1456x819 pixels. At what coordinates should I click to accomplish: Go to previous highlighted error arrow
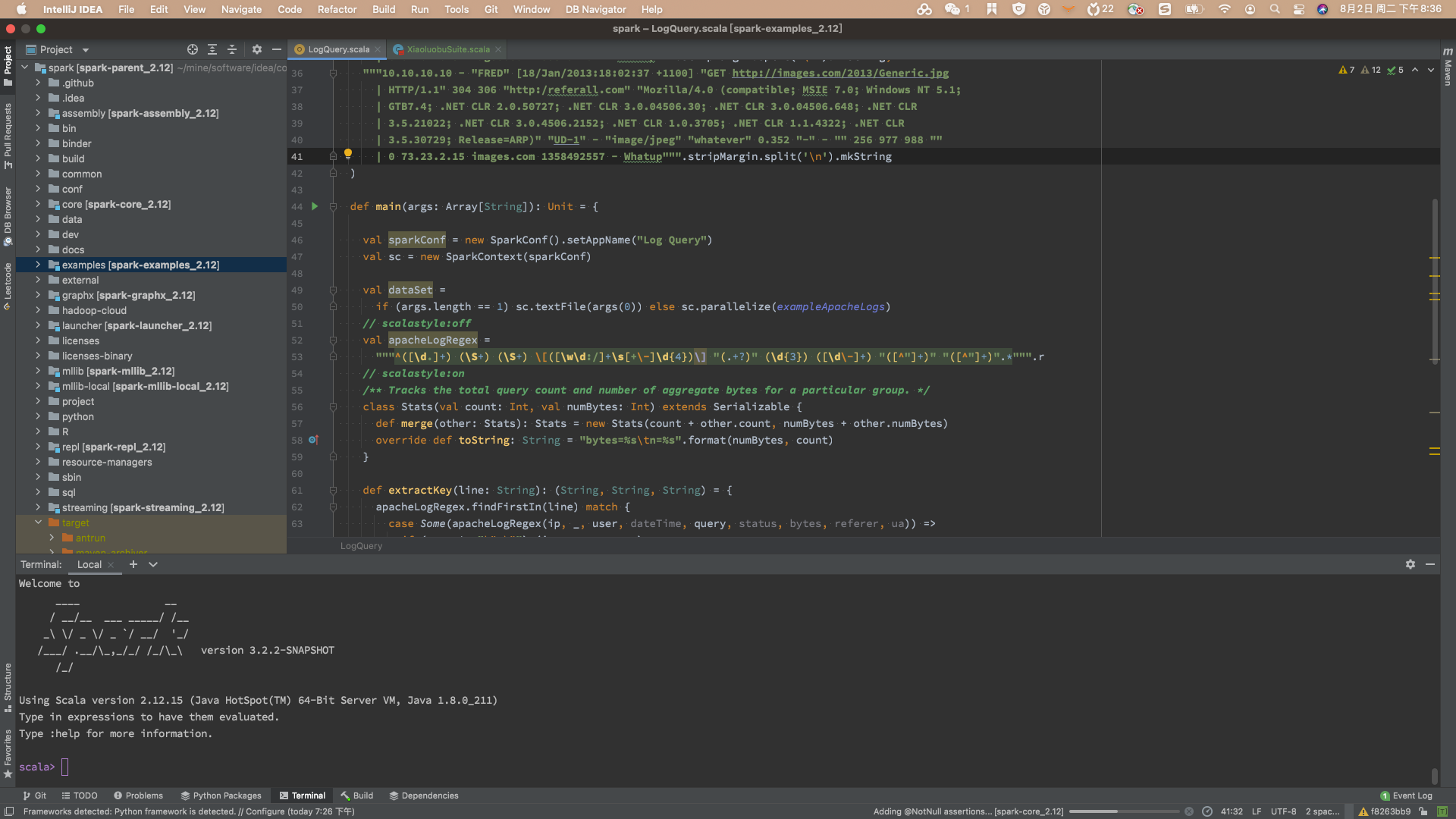pyautogui.click(x=1415, y=70)
